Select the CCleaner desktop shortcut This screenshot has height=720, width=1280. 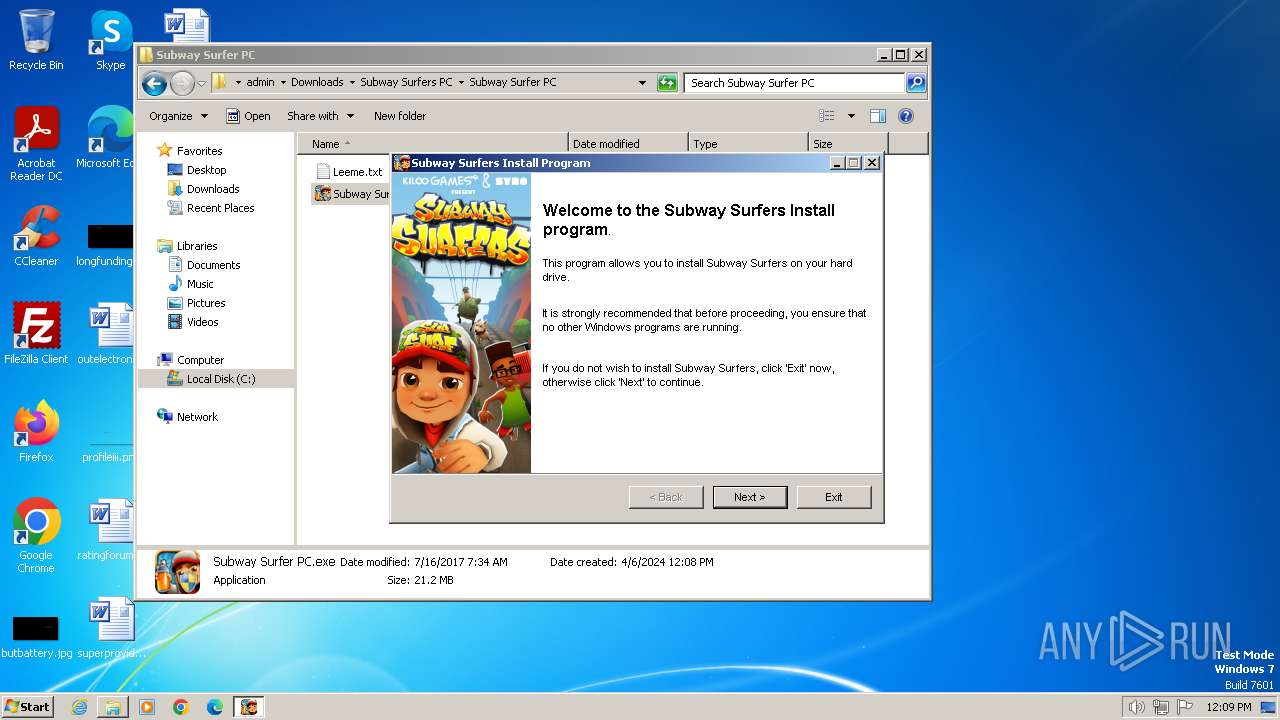point(36,236)
